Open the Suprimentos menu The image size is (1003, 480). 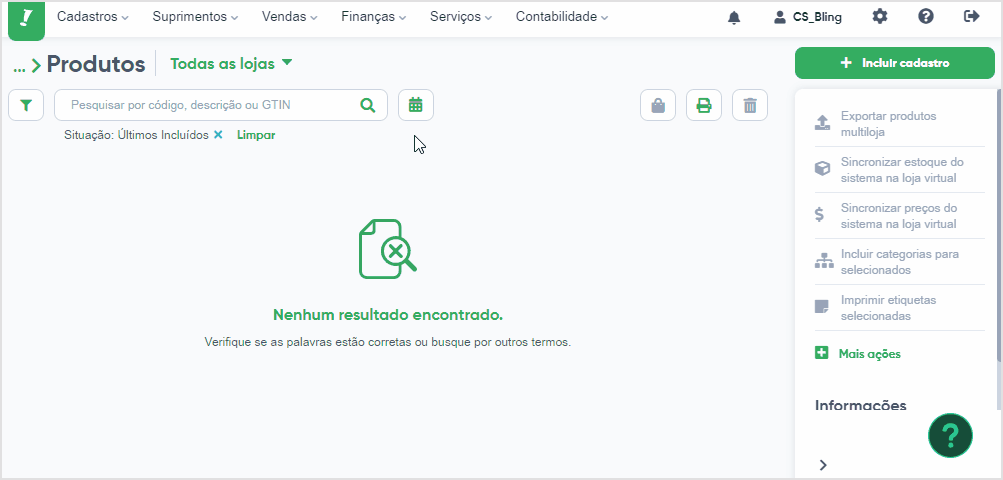[195, 17]
